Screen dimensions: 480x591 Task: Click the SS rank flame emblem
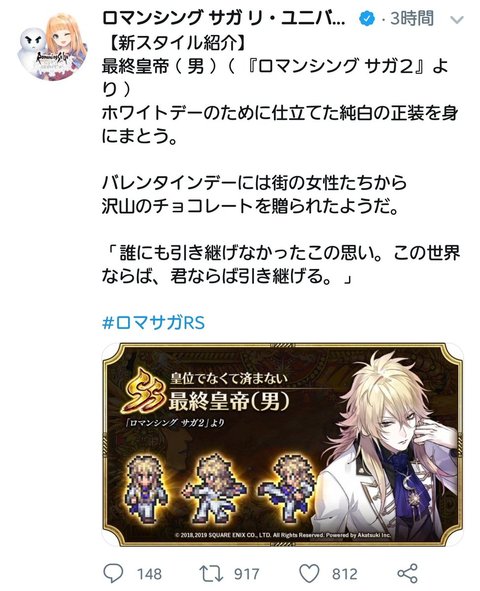144,392
